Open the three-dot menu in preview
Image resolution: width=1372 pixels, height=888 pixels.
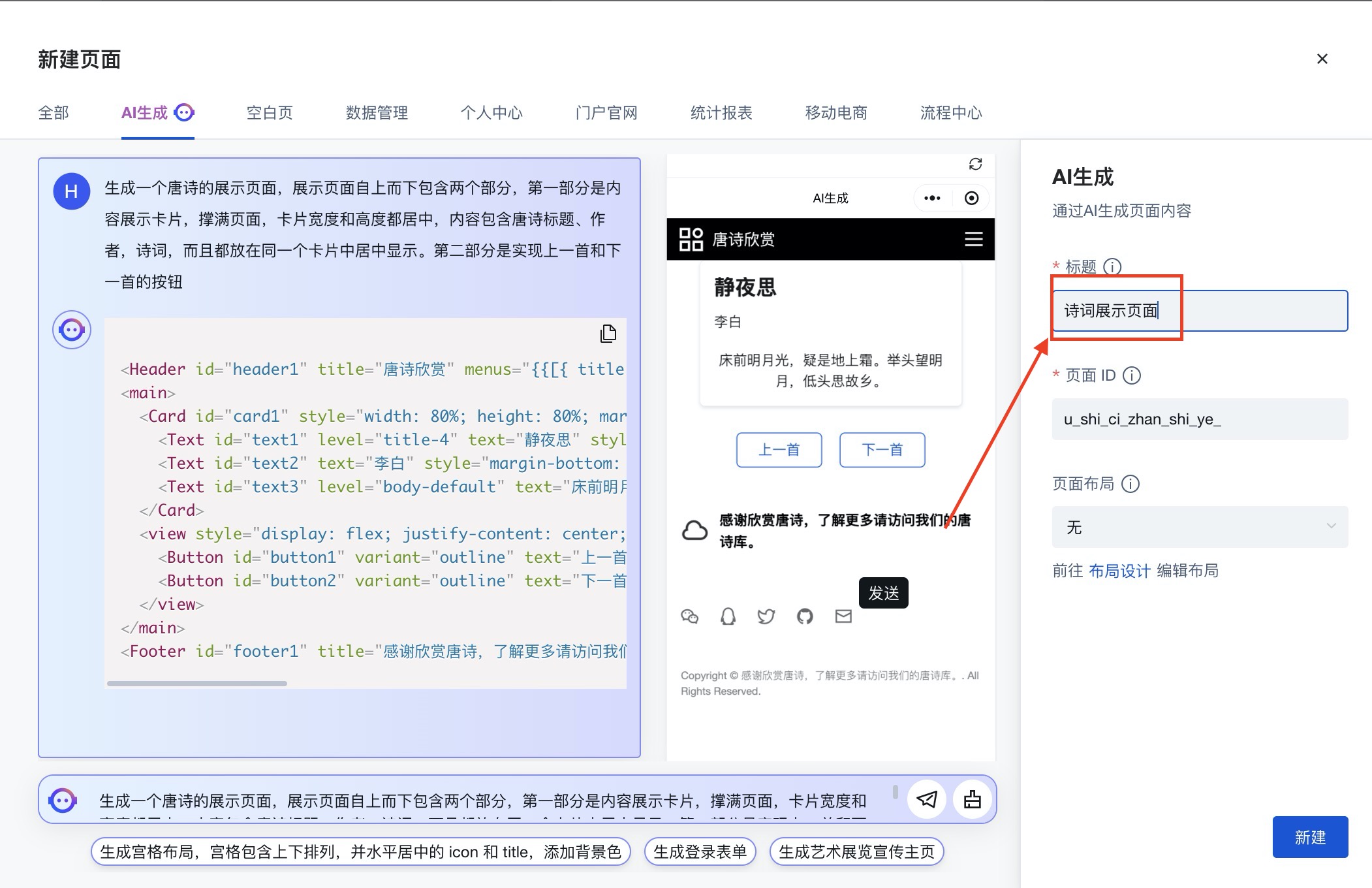pyautogui.click(x=932, y=198)
